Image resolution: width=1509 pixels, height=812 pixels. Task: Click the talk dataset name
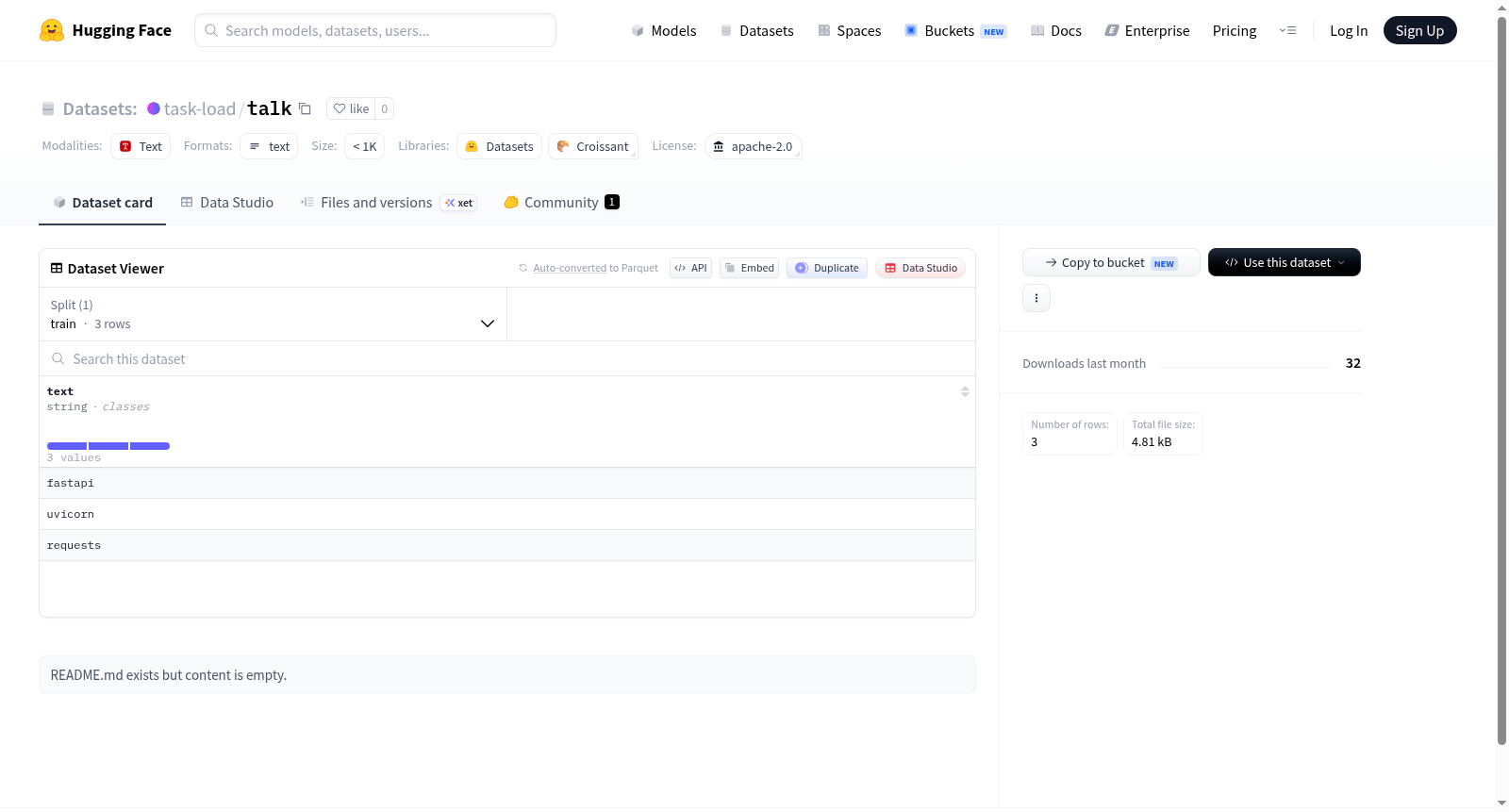point(270,108)
